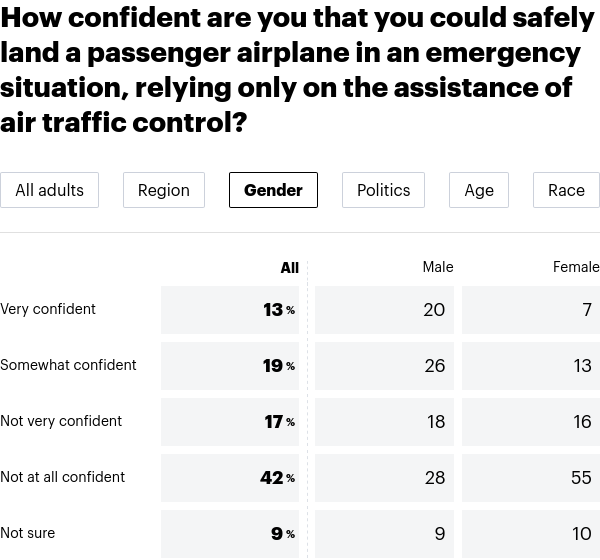
Task: Select the Not sure row label
Action: point(28,533)
